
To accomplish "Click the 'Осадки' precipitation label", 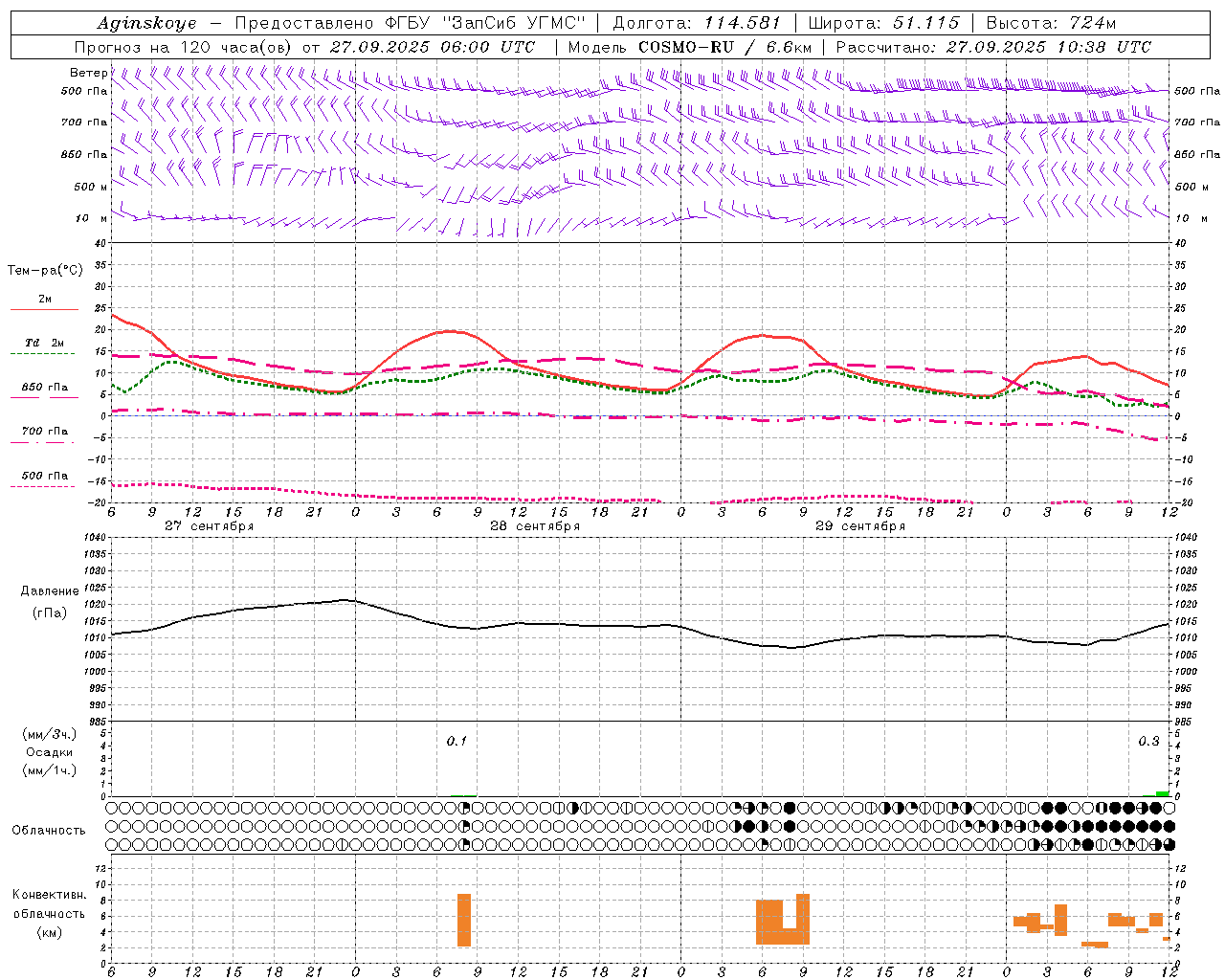I will (x=50, y=753).
